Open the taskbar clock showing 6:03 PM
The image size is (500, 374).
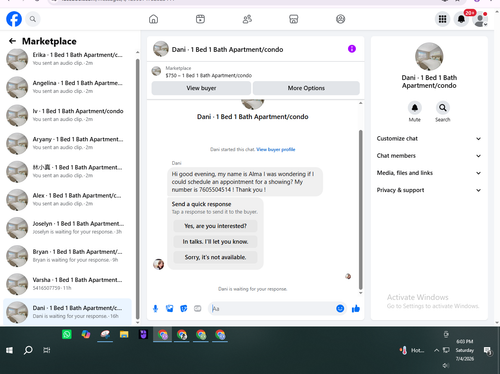[465, 350]
